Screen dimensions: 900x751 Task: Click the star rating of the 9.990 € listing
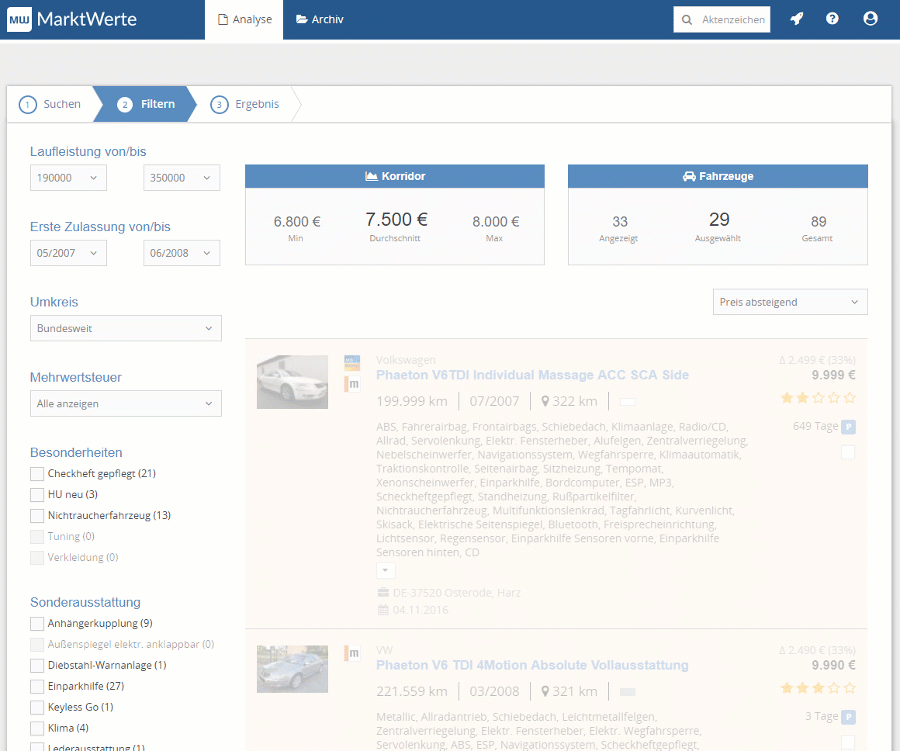(x=818, y=687)
